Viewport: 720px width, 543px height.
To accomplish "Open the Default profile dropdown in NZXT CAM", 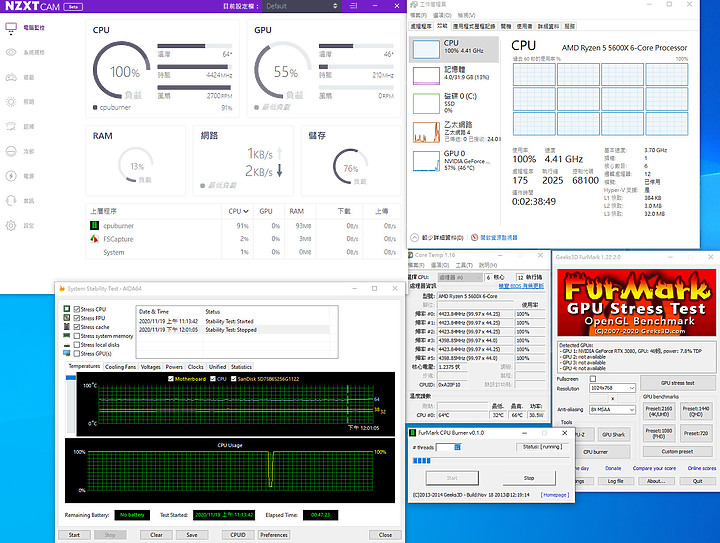I will tap(302, 6).
